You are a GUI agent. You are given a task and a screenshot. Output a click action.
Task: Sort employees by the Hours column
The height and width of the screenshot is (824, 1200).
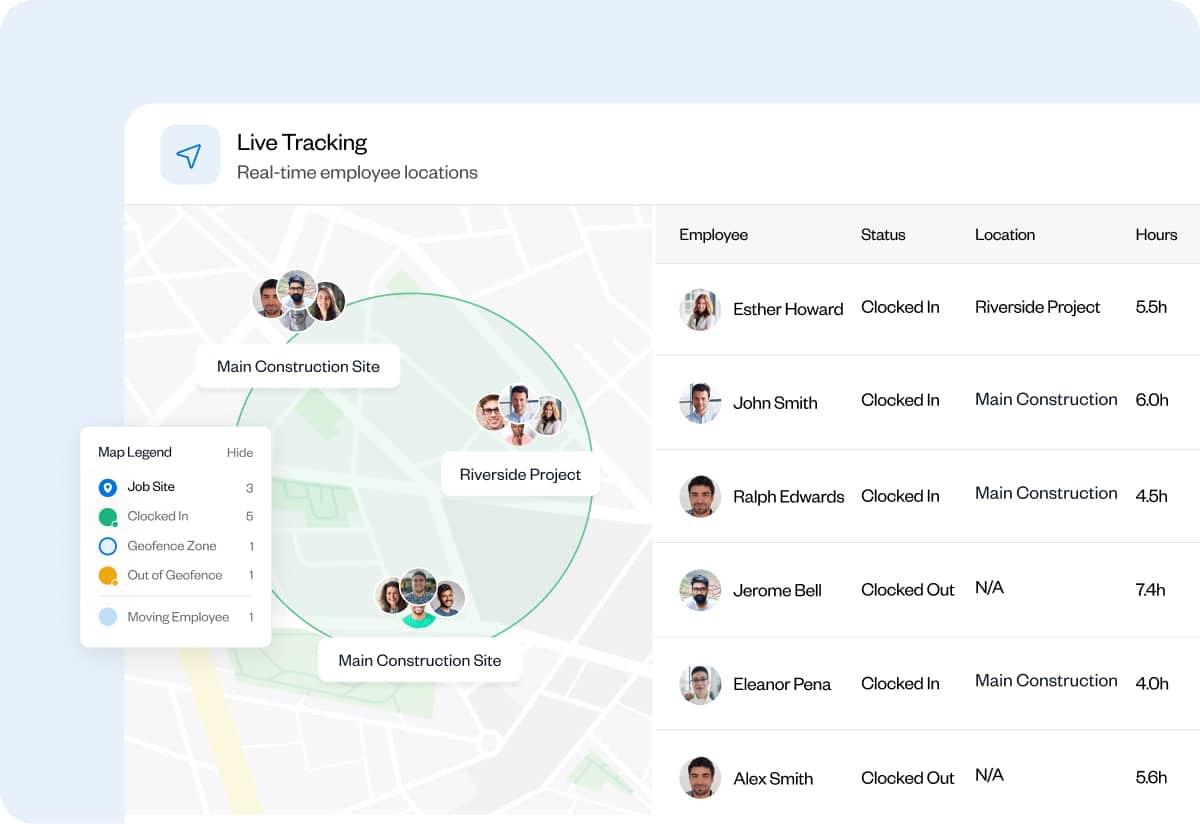[x=1156, y=234]
